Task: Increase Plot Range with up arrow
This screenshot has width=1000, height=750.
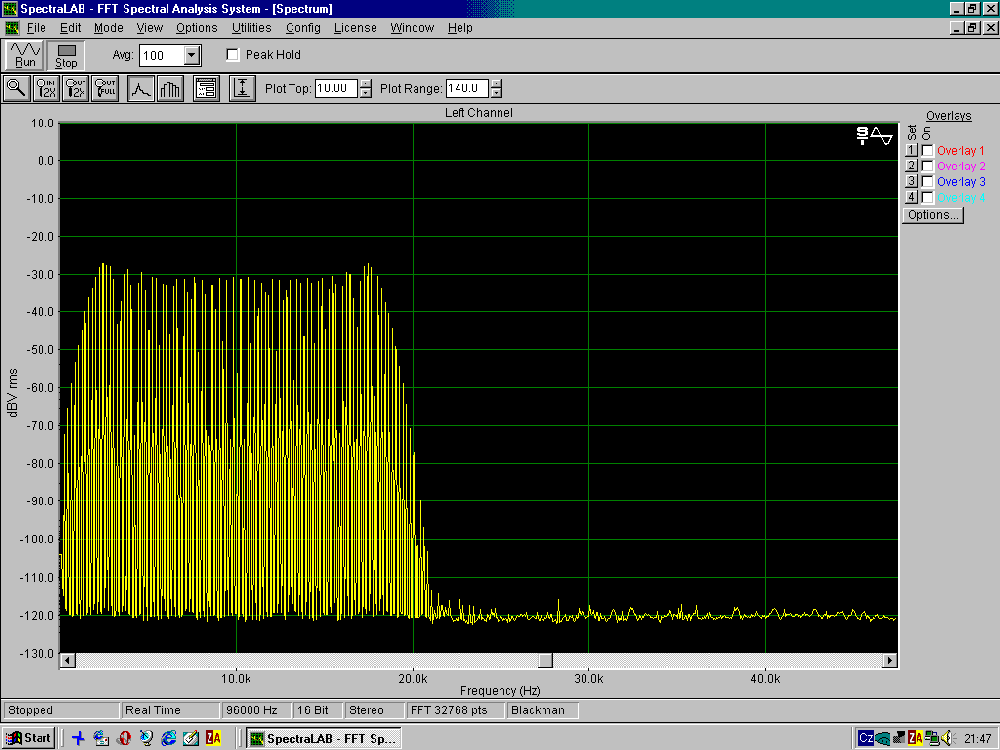Action: click(x=496, y=84)
